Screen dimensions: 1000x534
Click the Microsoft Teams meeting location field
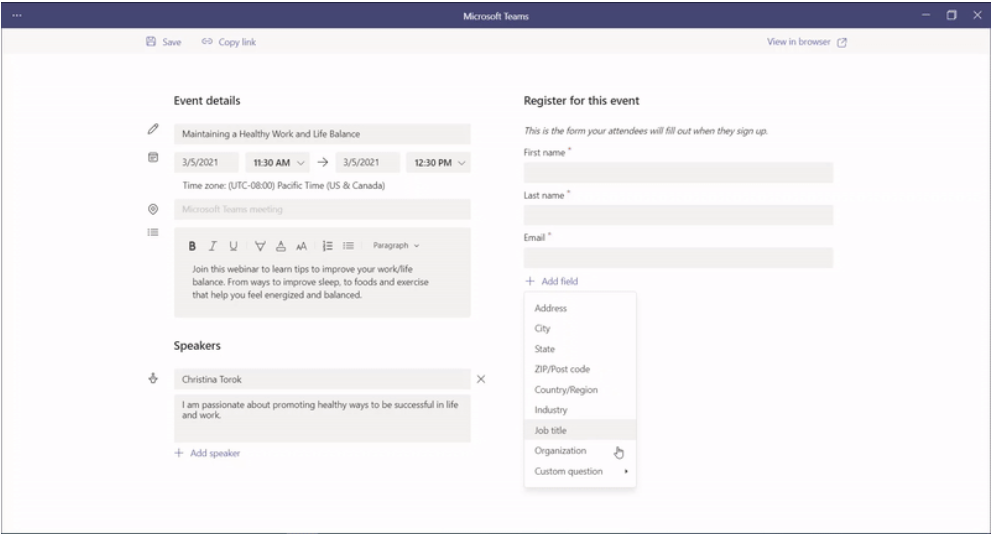pyautogui.click(x=322, y=209)
